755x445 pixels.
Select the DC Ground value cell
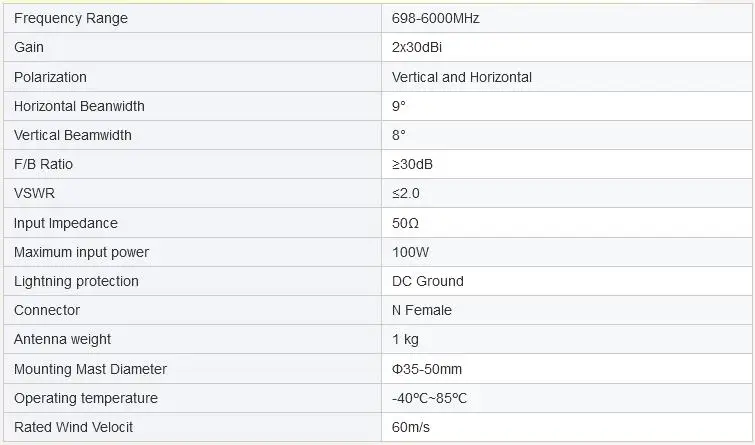[427, 281]
